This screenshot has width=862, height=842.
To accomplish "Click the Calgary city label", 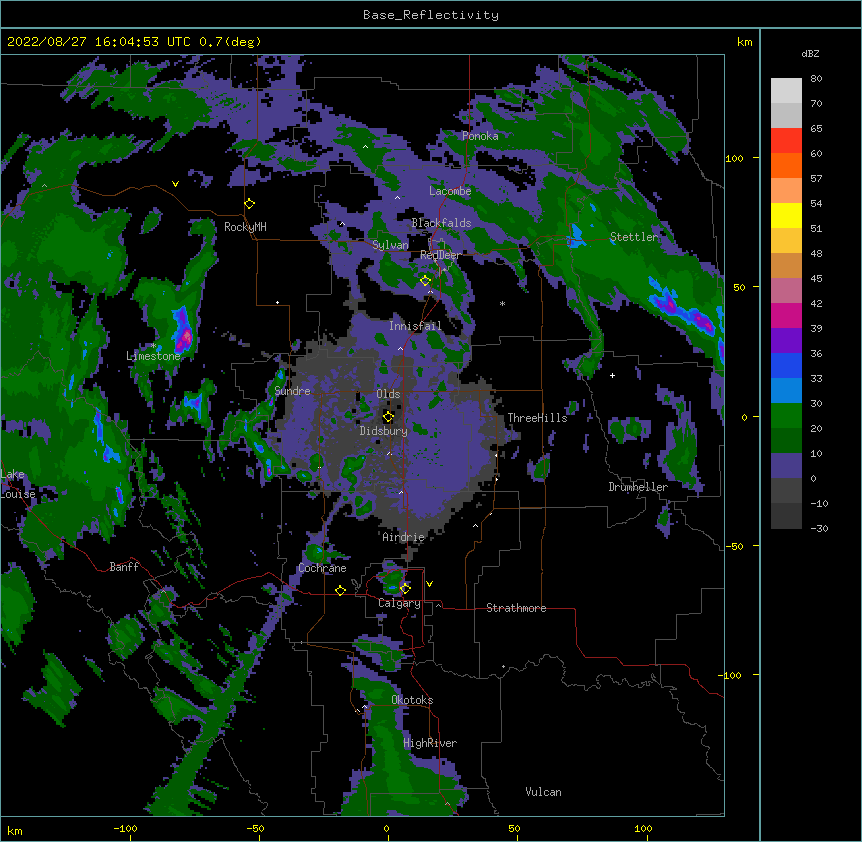I will point(399,603).
